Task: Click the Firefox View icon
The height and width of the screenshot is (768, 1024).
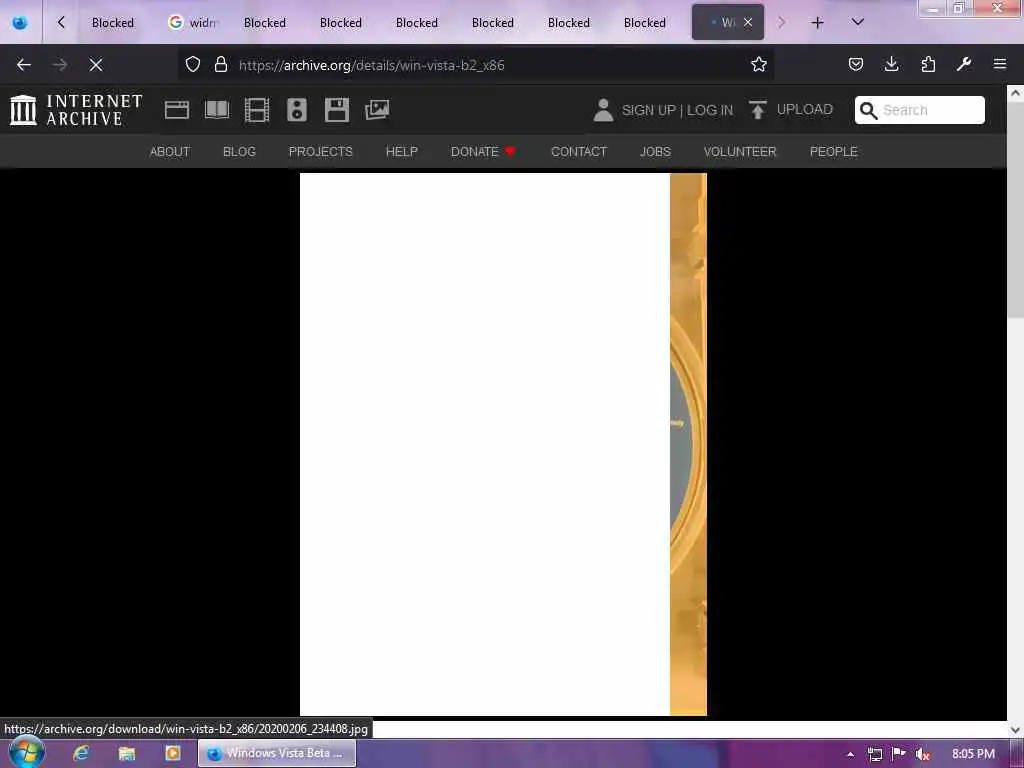Action: click(x=20, y=23)
